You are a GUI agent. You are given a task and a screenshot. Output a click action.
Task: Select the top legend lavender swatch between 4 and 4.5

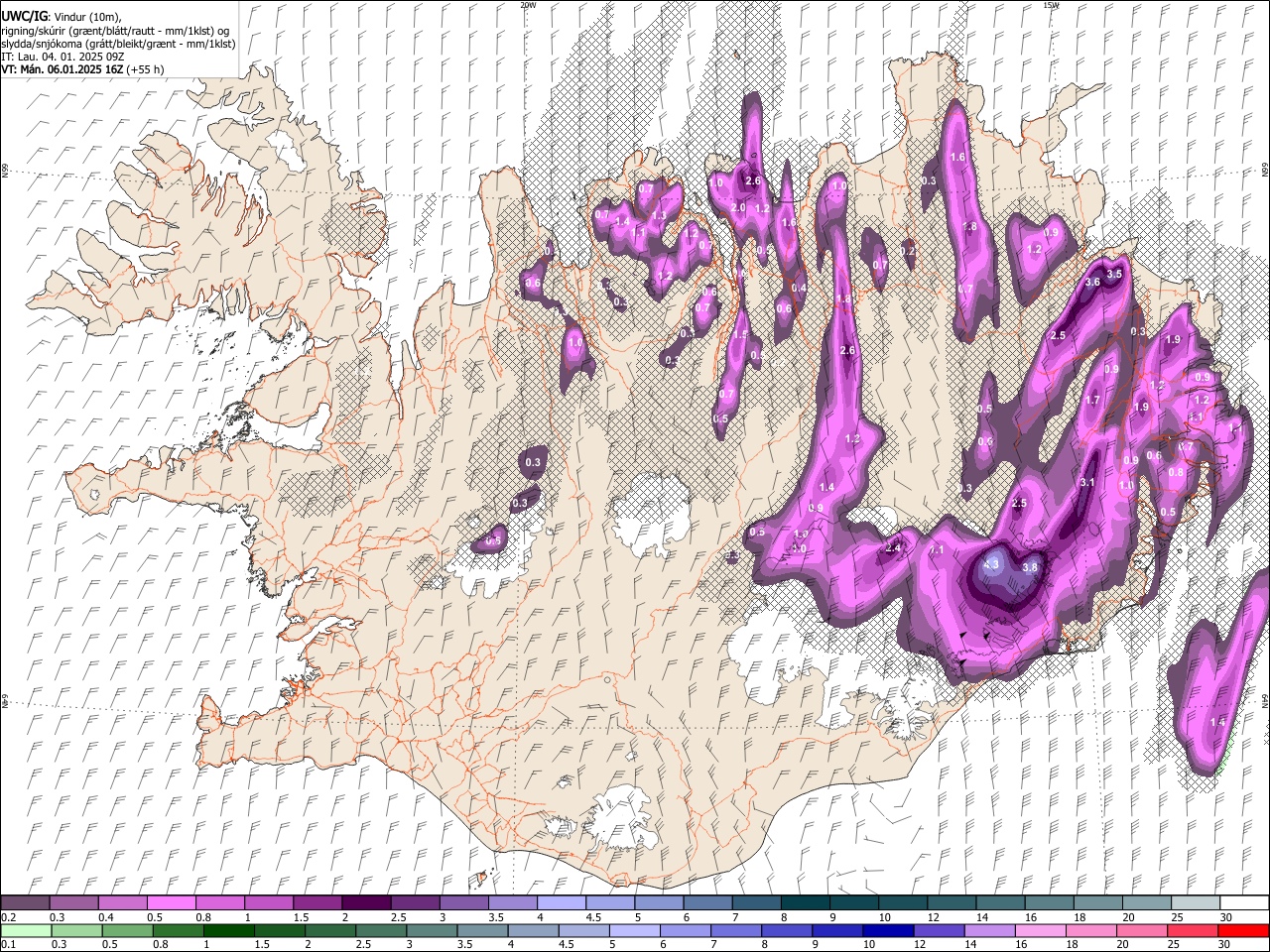[560, 903]
